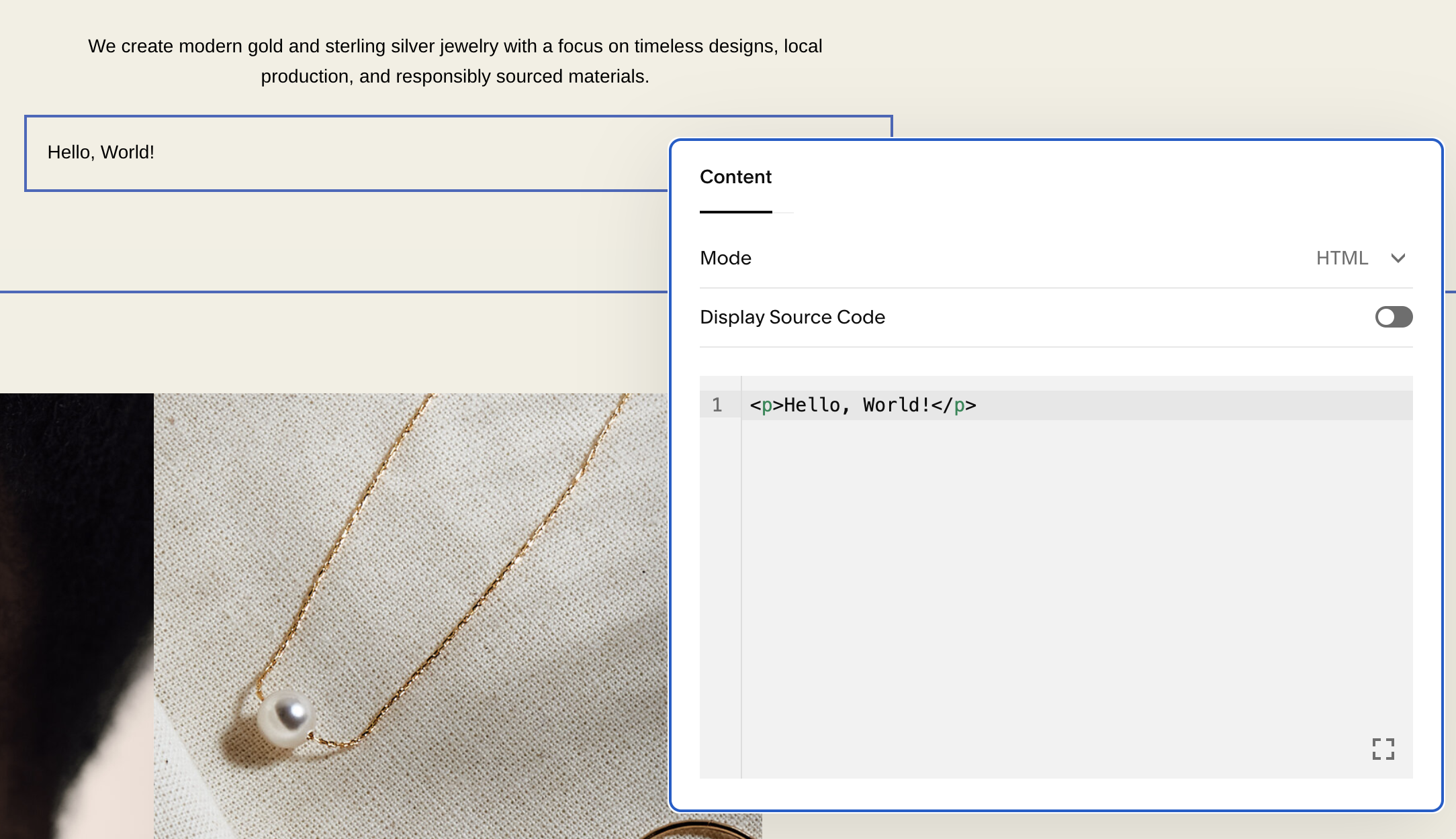
Task: Click the pearl on the necklace
Action: (x=285, y=718)
